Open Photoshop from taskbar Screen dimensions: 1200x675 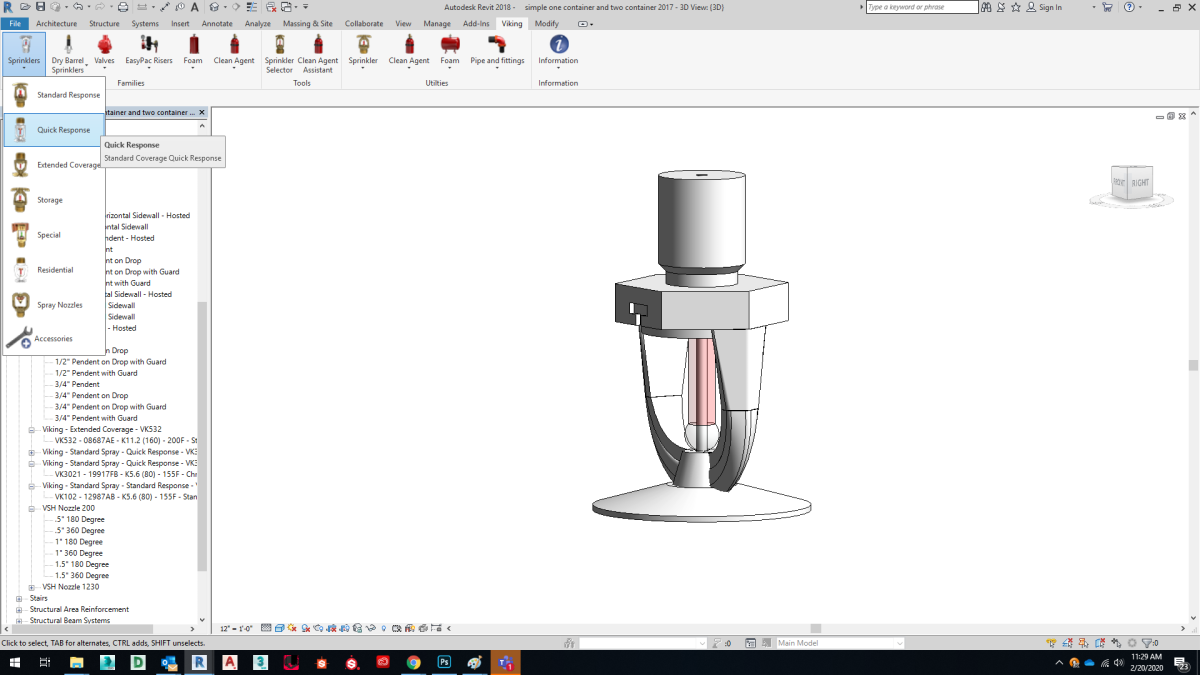click(444, 662)
